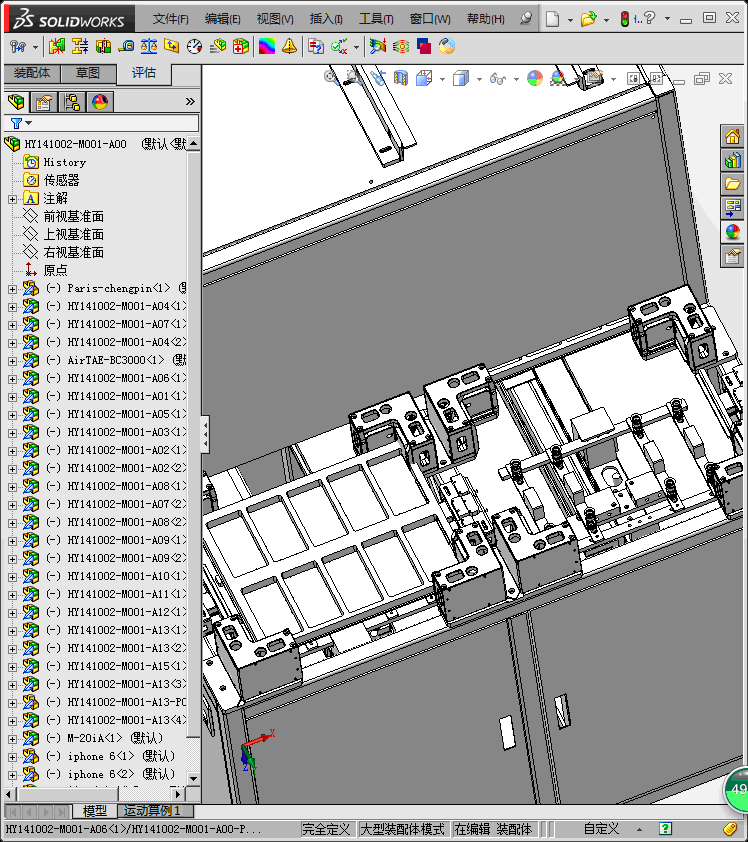
Task: Open the ConfigurationManager panel tab
Action: 72,101
